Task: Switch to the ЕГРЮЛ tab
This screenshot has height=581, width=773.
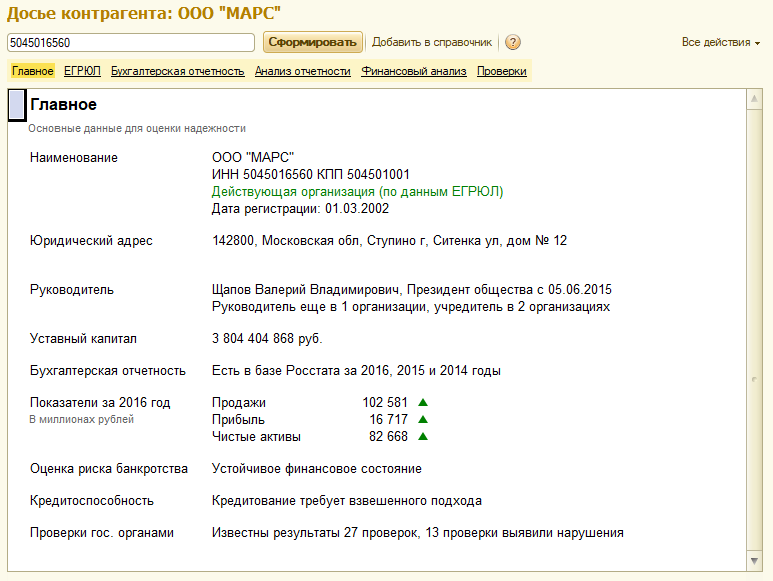Action: [x=82, y=71]
